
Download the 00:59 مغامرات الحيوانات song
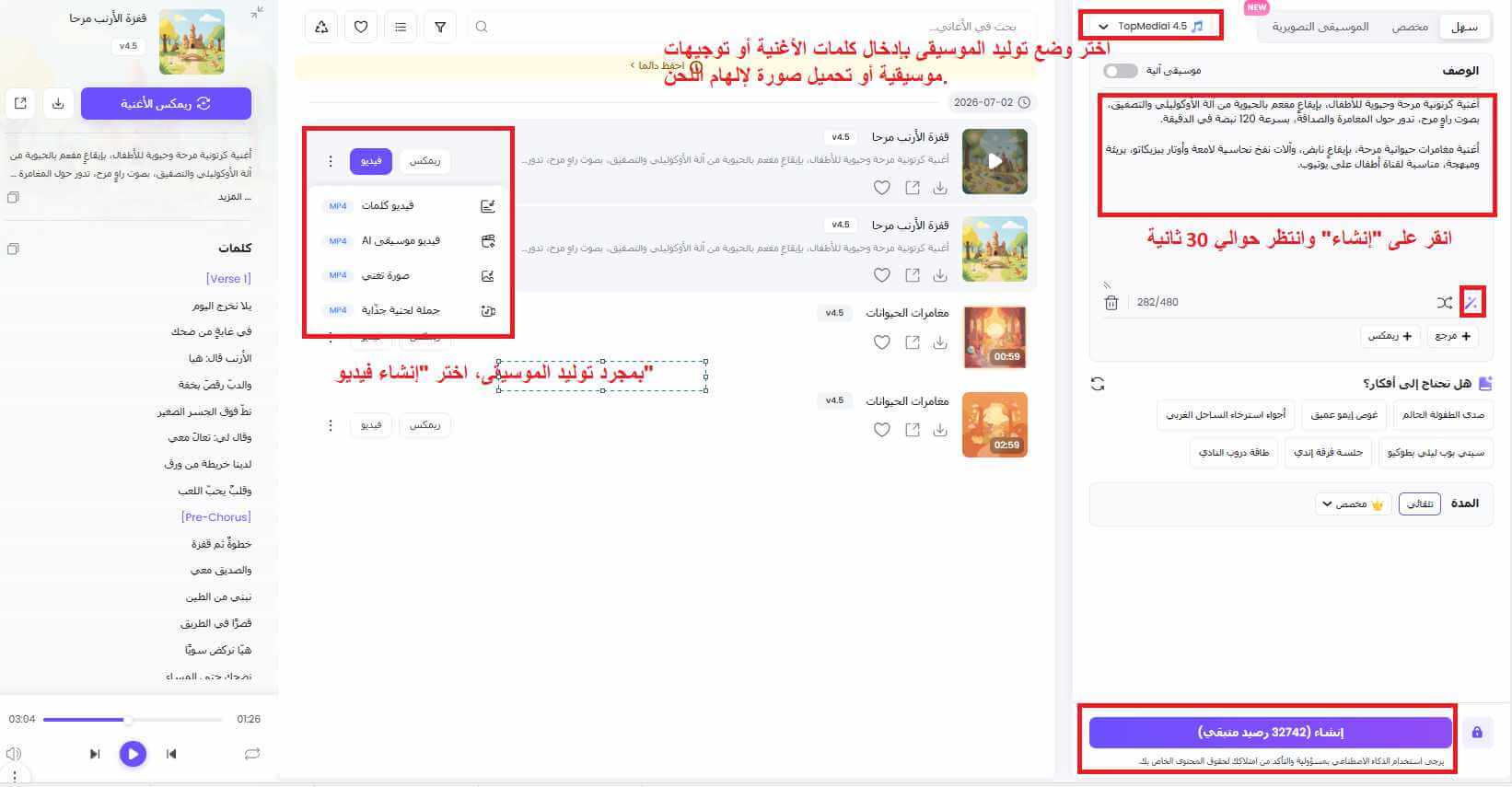tap(940, 342)
